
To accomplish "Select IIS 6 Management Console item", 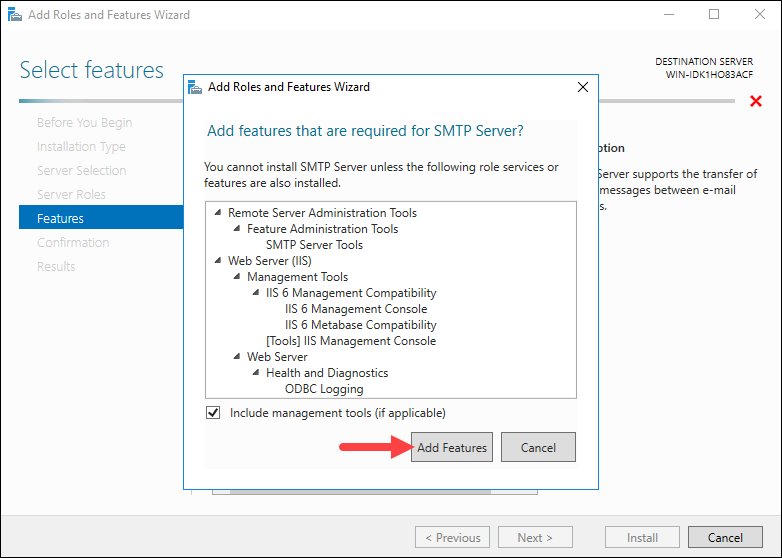I will coord(356,309).
